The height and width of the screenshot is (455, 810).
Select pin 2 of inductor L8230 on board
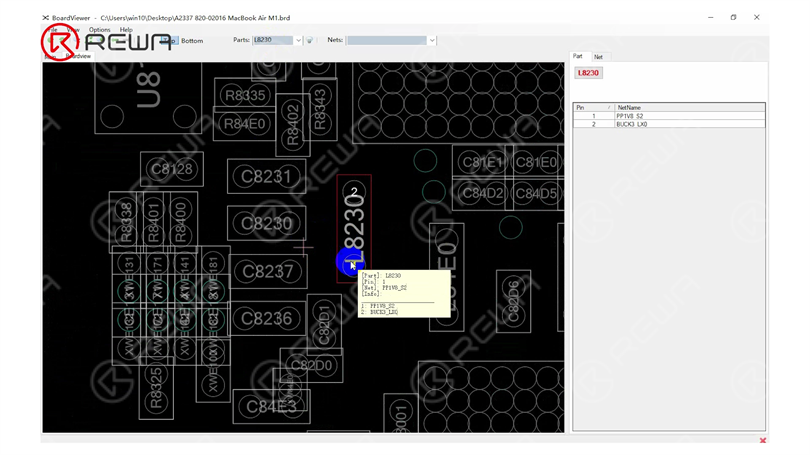[354, 192]
